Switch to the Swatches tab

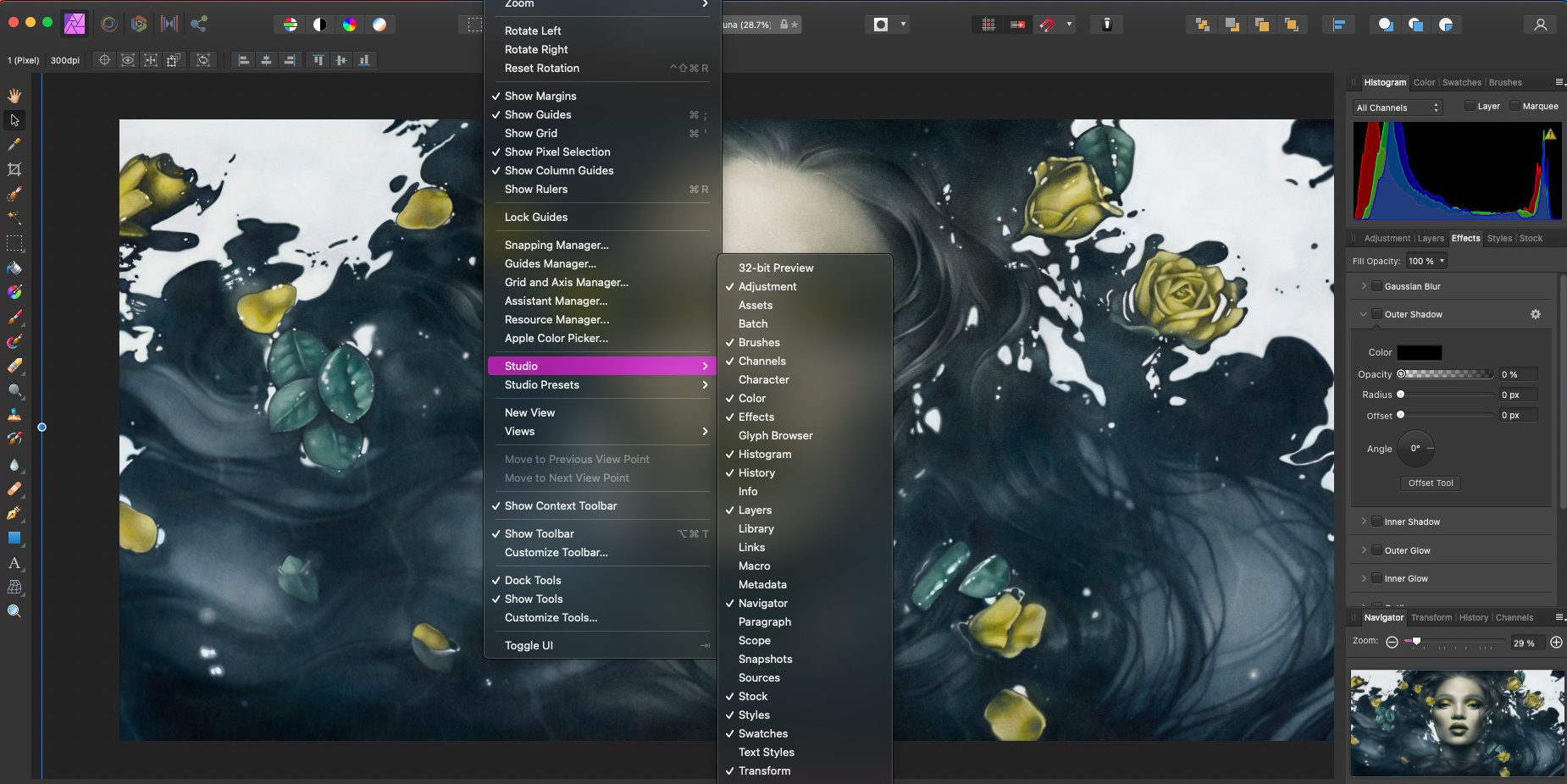tap(1461, 82)
